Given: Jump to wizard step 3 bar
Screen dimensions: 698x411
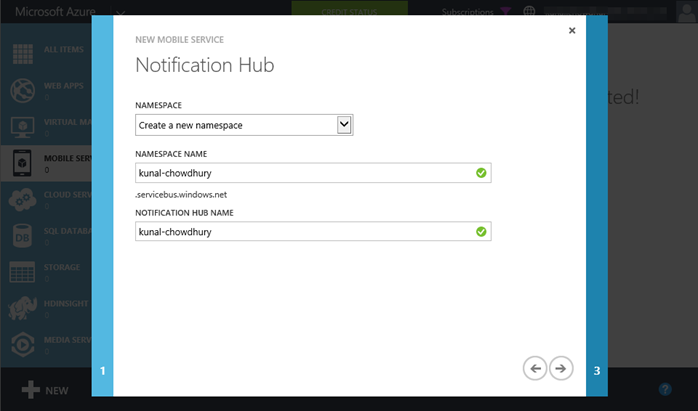Looking at the screenshot, I should pyautogui.click(x=597, y=206).
